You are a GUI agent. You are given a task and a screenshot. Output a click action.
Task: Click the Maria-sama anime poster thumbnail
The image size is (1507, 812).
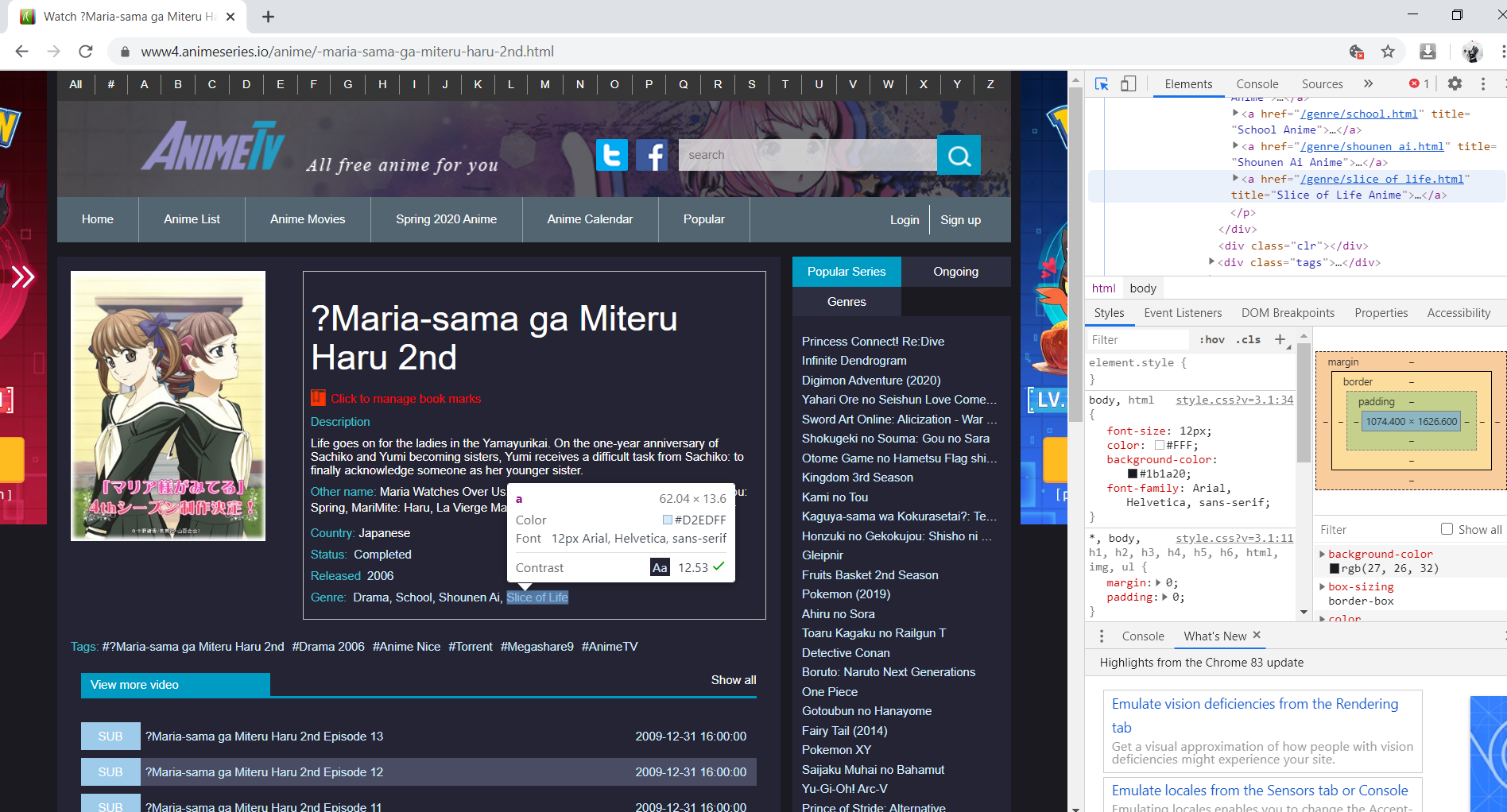click(x=168, y=406)
